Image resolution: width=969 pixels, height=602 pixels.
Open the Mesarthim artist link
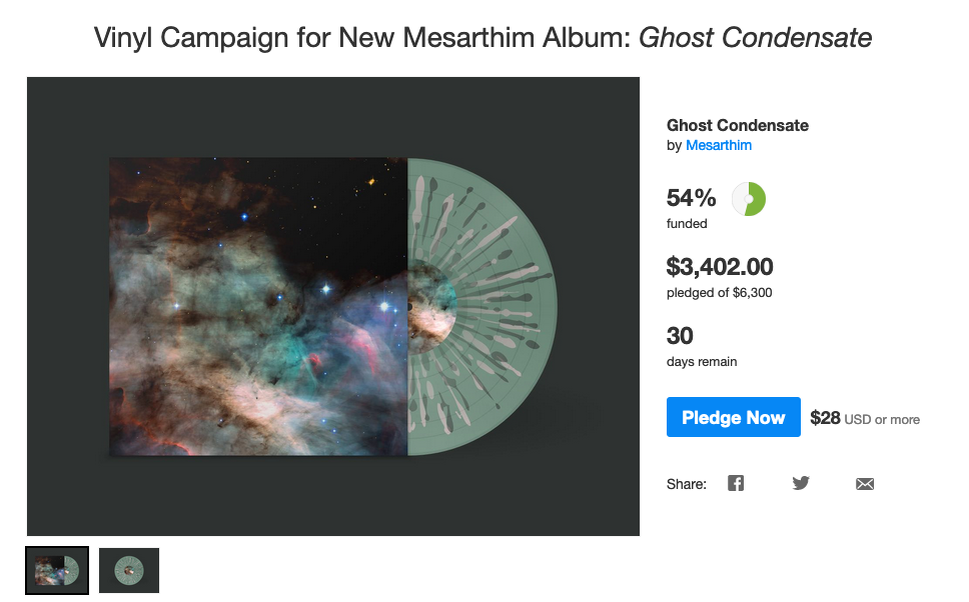pyautogui.click(x=719, y=145)
